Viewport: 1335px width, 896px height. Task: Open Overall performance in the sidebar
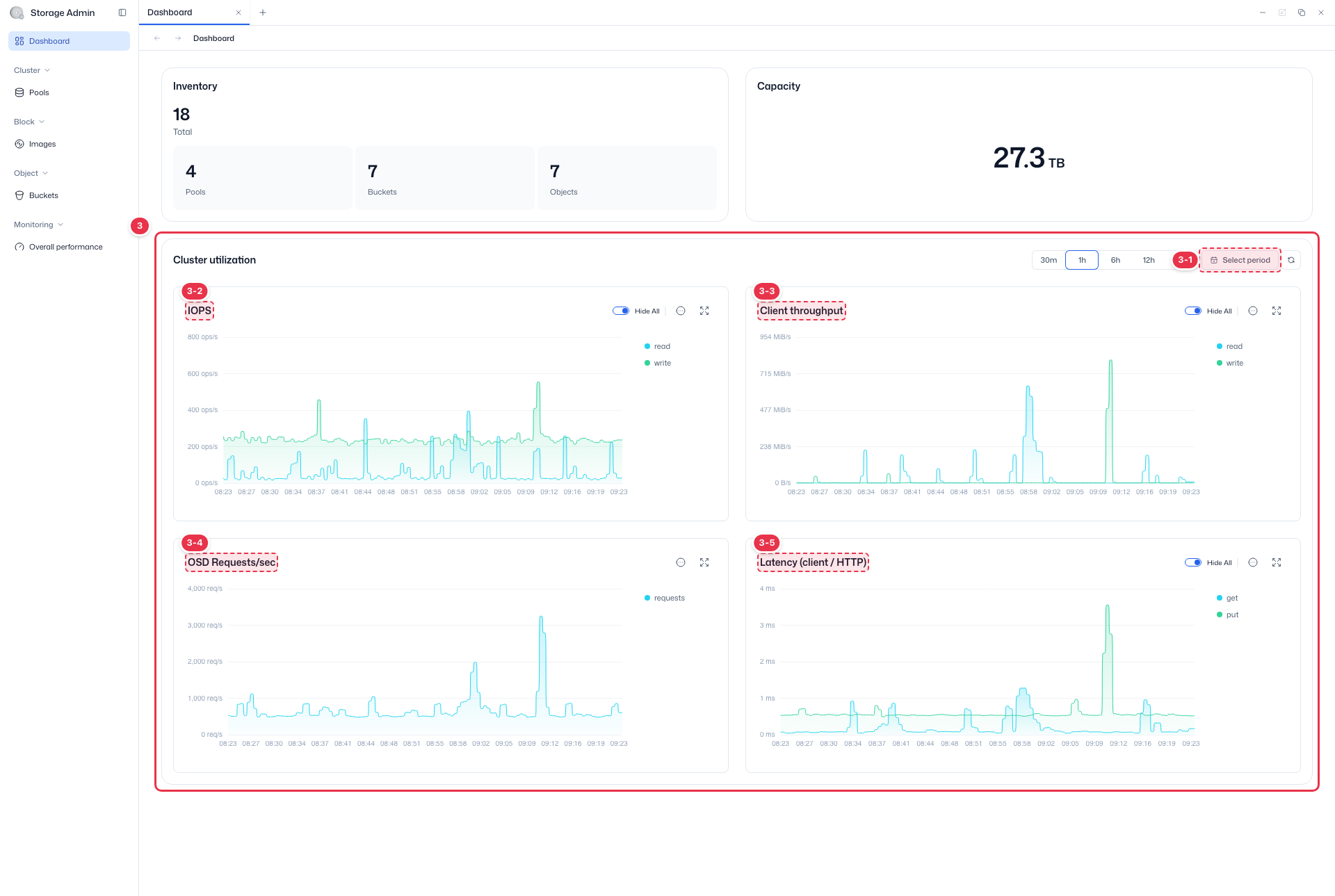[69, 247]
